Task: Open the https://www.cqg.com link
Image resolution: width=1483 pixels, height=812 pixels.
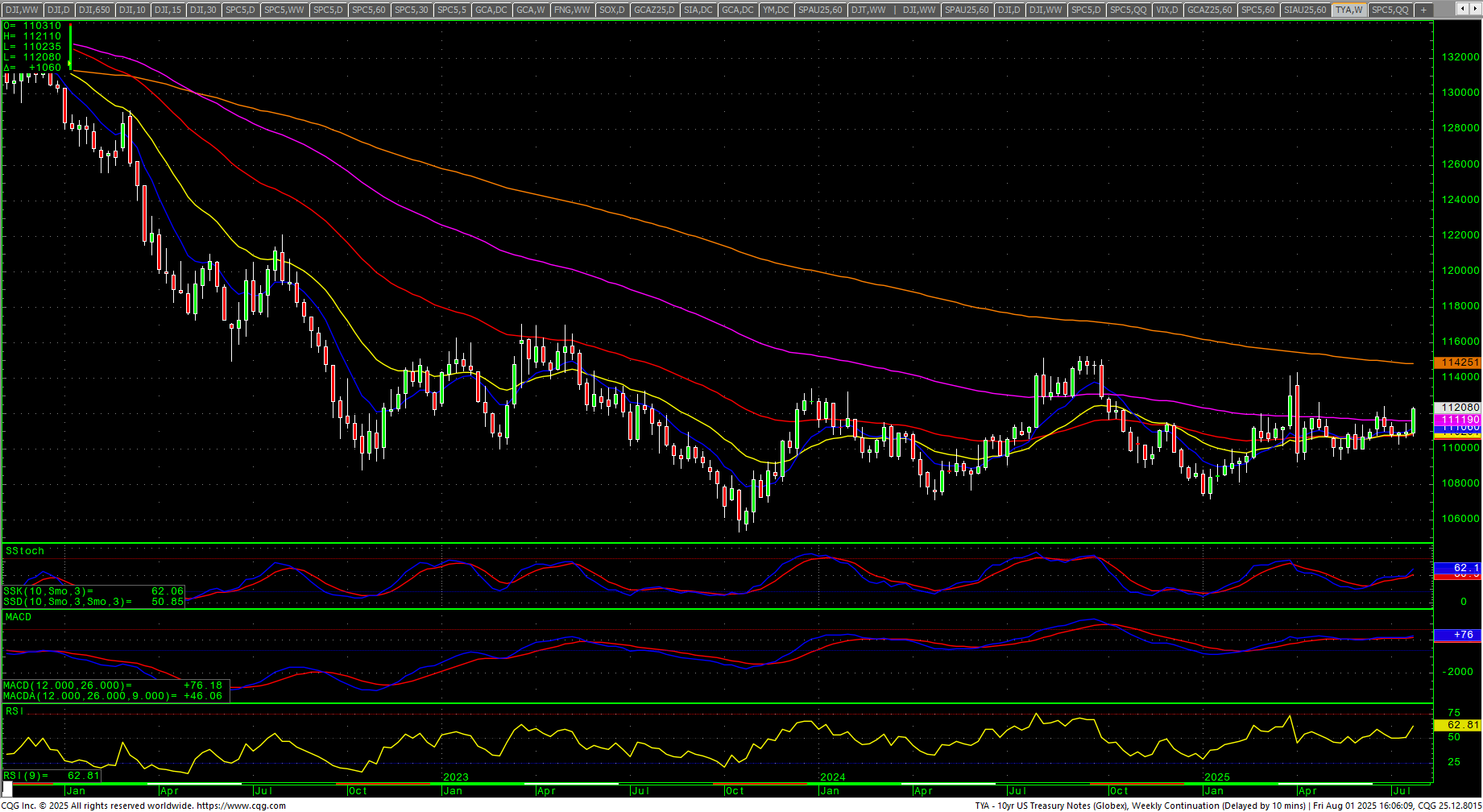Action: tap(241, 806)
